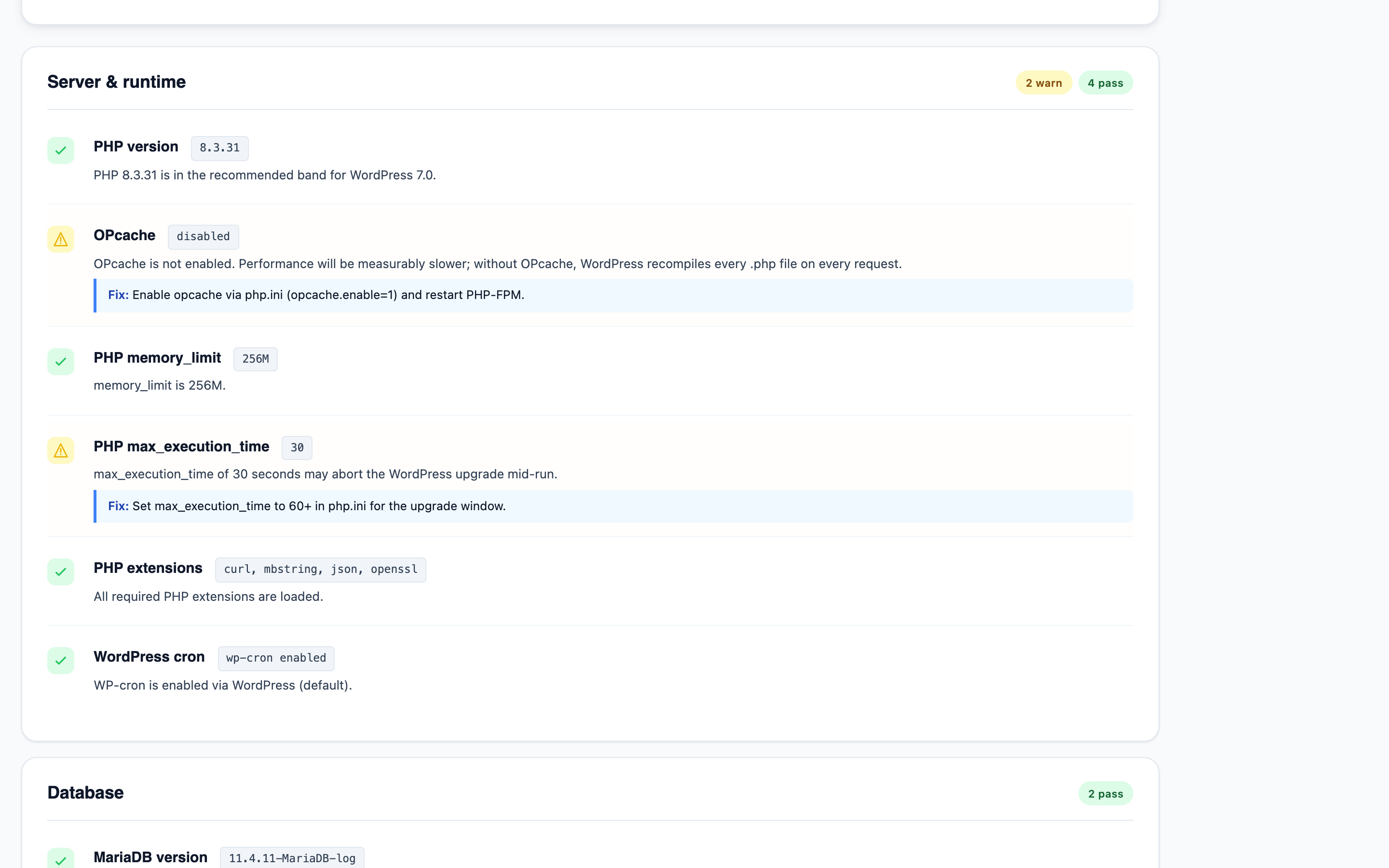Click the '4 pass' badge in Server & runtime
This screenshot has width=1389, height=868.
[x=1105, y=82]
